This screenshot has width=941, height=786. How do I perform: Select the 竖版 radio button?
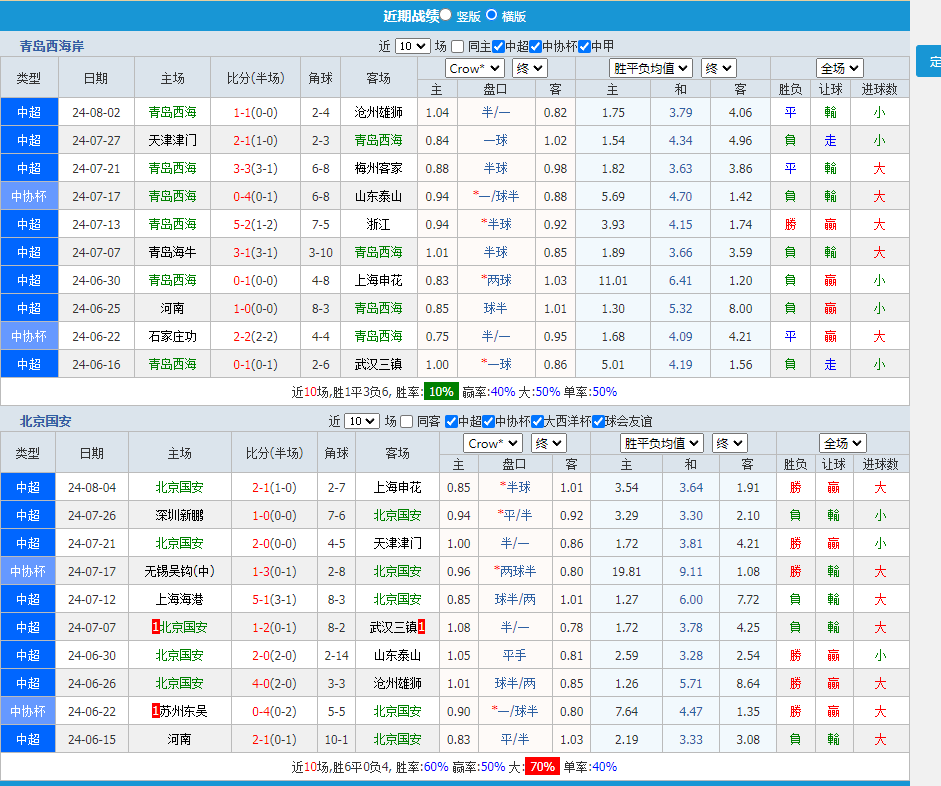447,16
